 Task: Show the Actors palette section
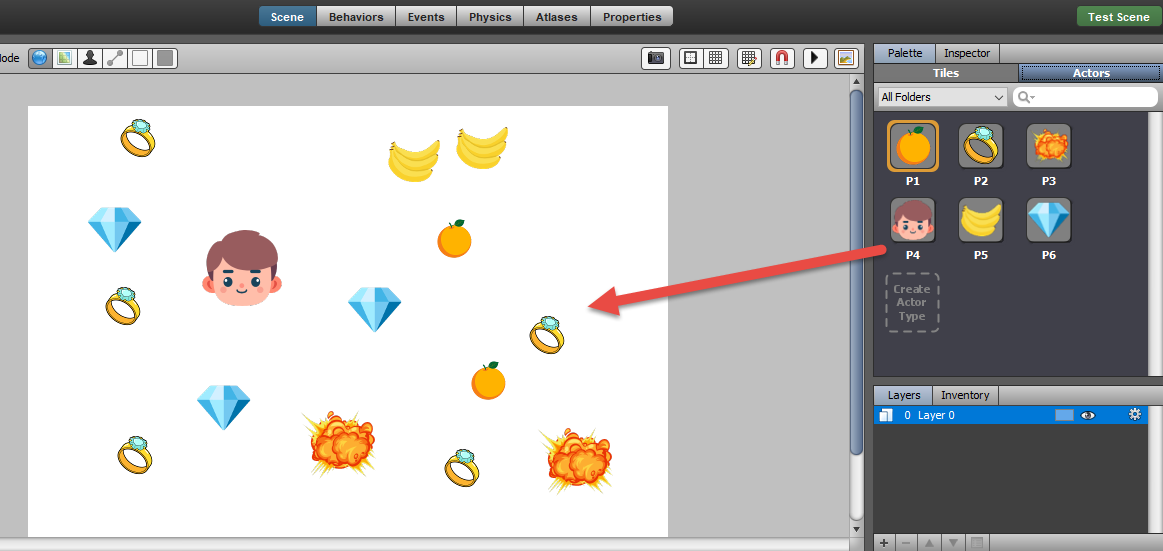1091,73
